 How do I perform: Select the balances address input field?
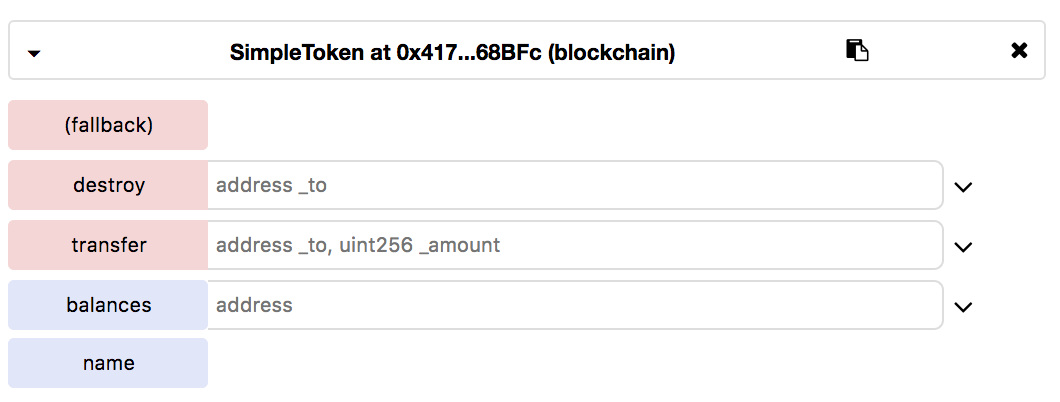click(574, 305)
